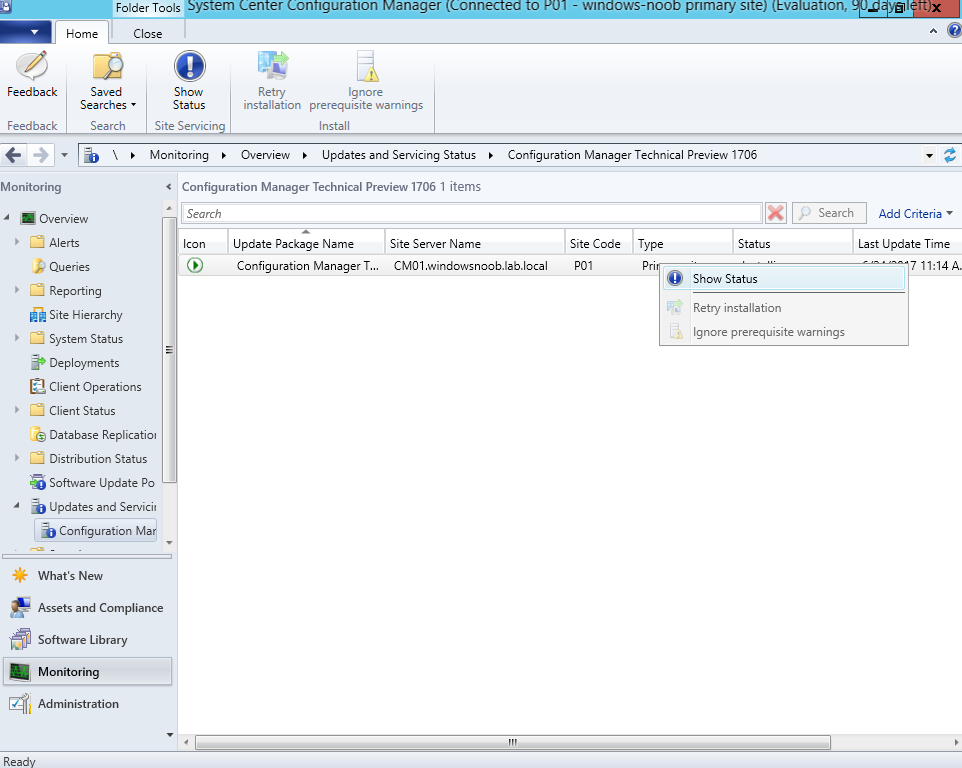Select Software Update Point node
Screen dimensions: 962x768
pos(102,483)
